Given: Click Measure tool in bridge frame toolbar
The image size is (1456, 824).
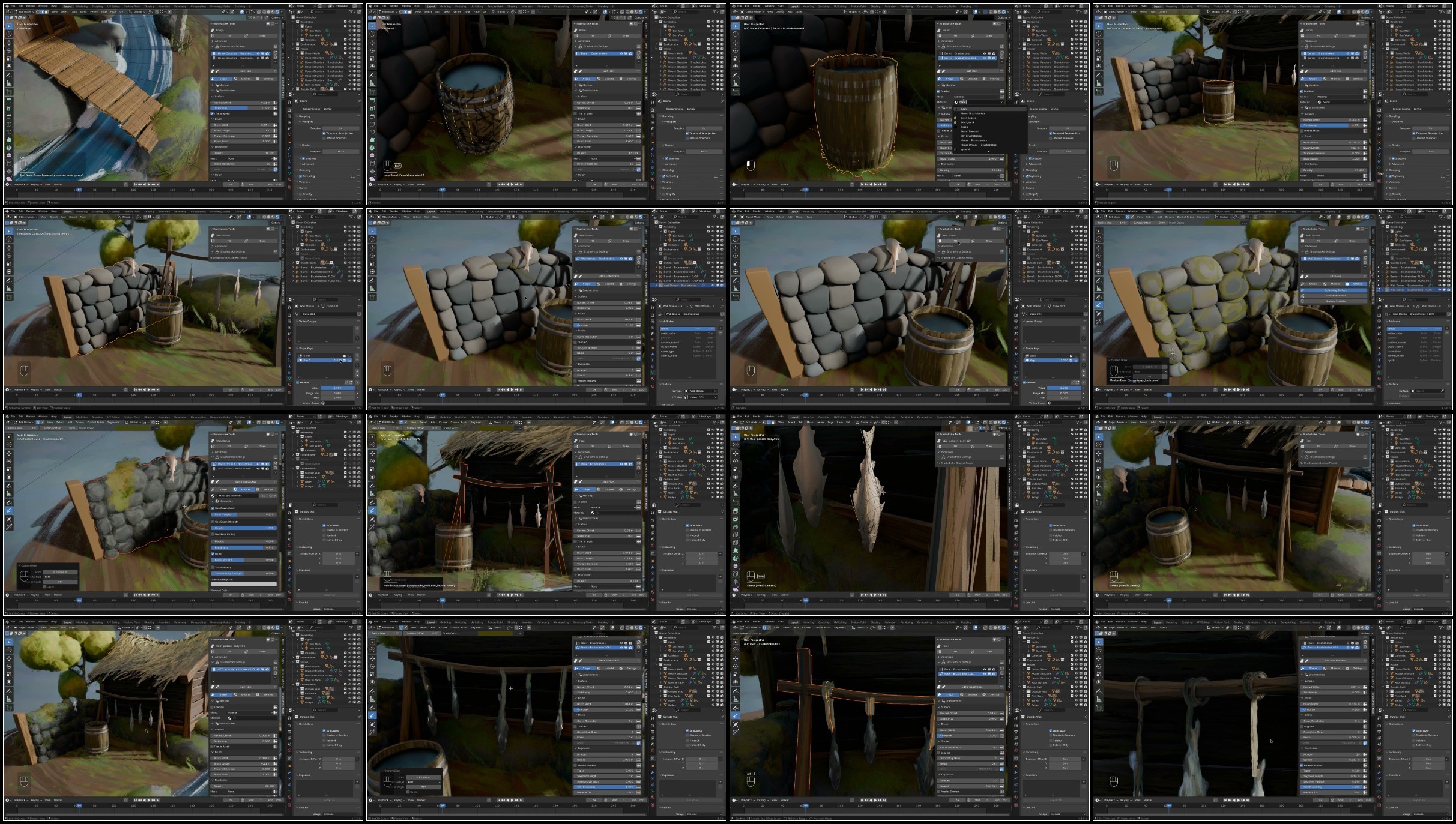Looking at the screenshot, I should coord(9,83).
